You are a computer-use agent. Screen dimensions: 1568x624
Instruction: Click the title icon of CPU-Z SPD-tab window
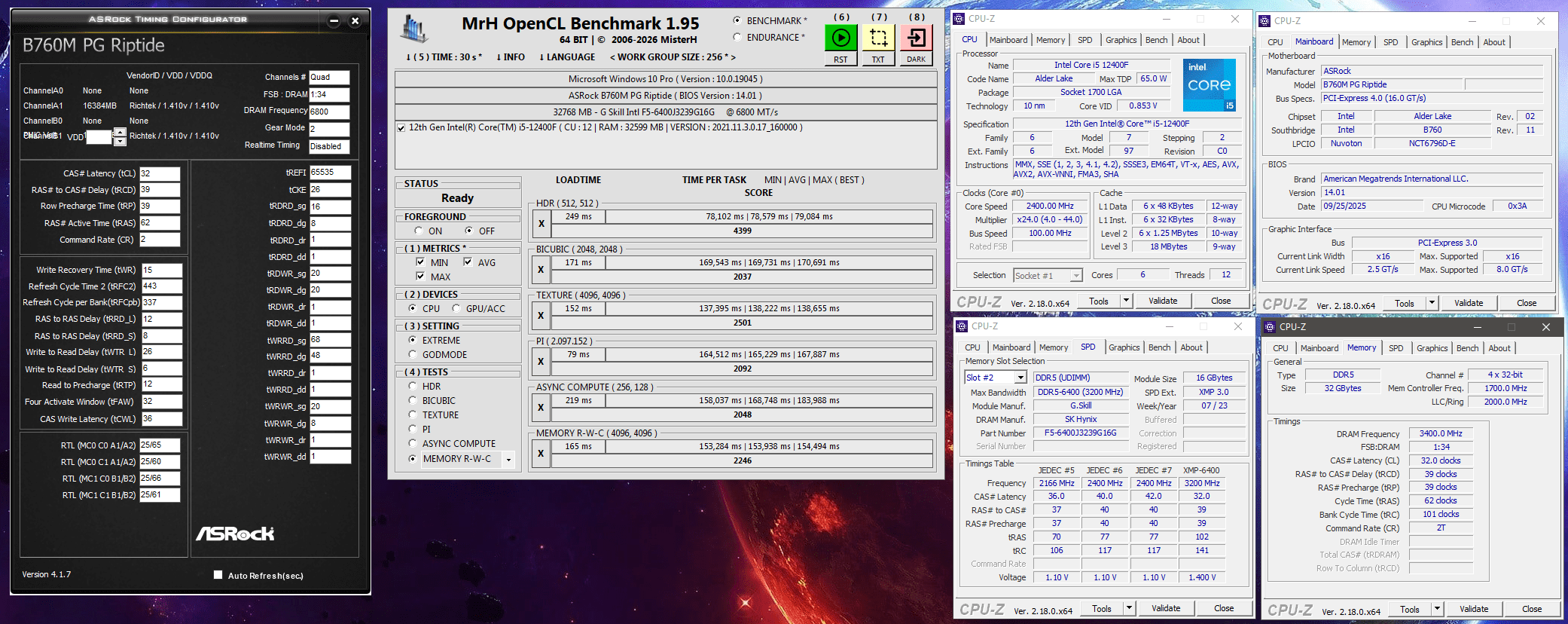(962, 326)
